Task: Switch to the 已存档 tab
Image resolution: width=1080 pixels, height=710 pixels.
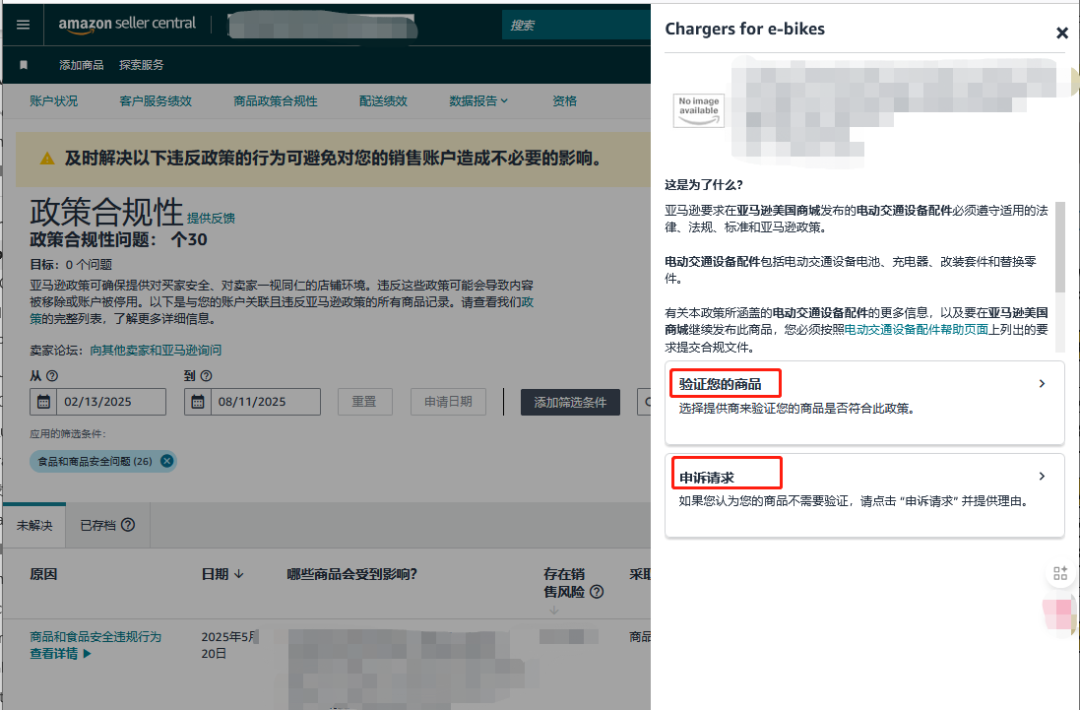Action: [x=107, y=525]
